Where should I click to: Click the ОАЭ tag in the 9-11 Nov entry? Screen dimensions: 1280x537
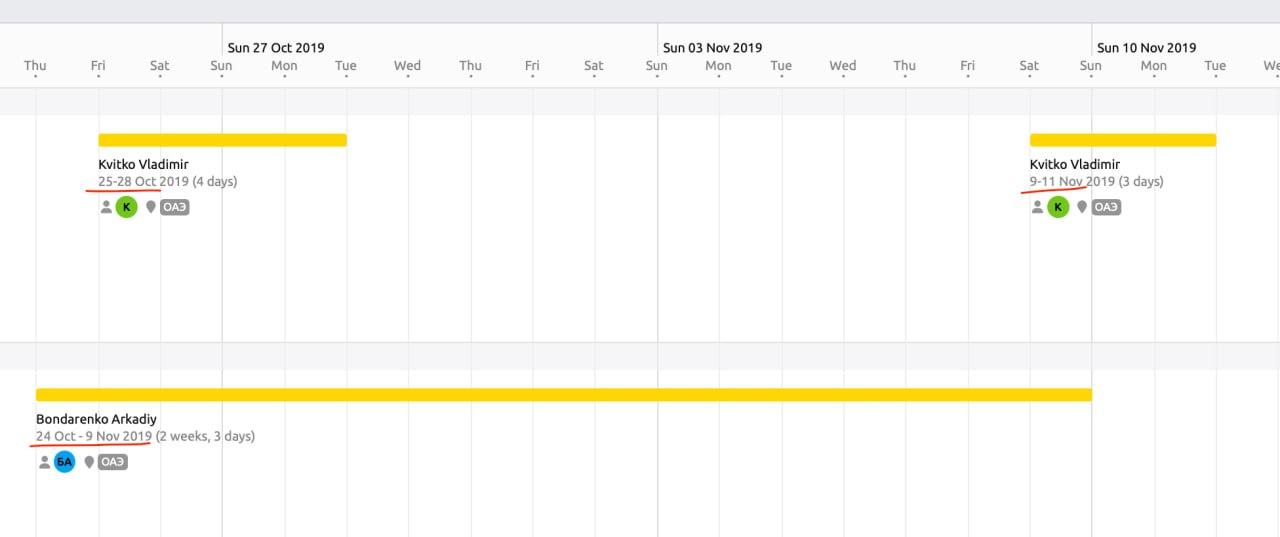[1106, 207]
